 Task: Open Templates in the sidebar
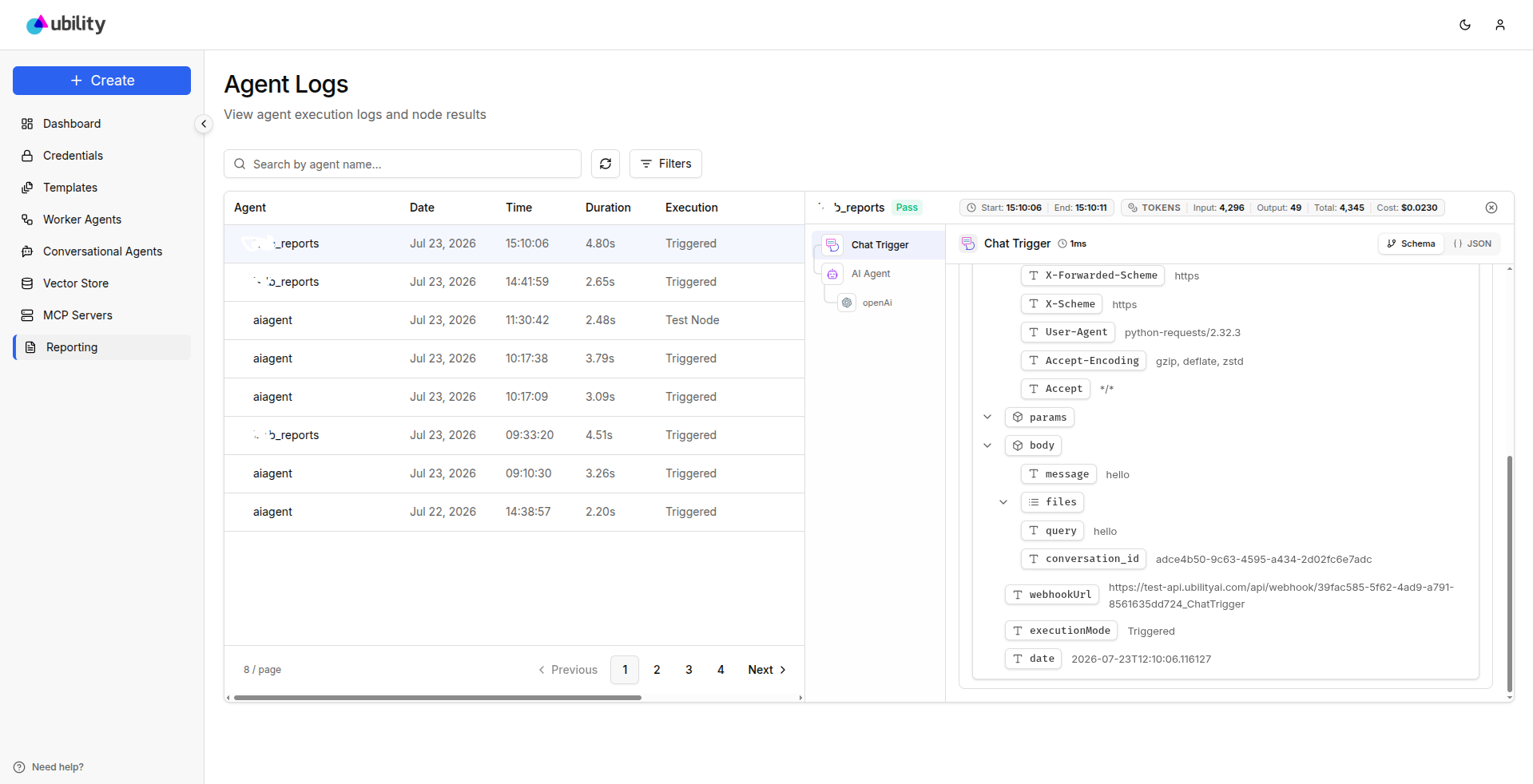click(x=101, y=188)
